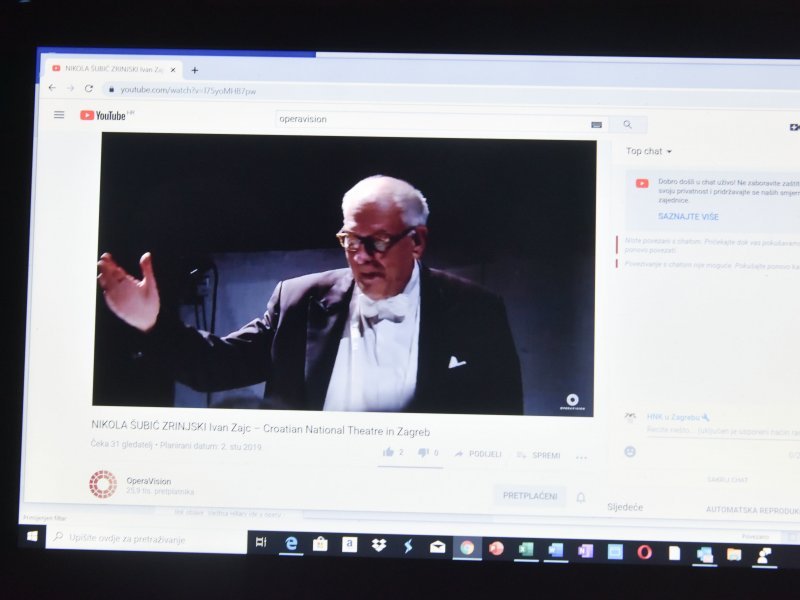Click the AUTOMATSKA REPRODUKCIJA autoplay label
Viewport: 800px width, 600px height.
point(753,510)
